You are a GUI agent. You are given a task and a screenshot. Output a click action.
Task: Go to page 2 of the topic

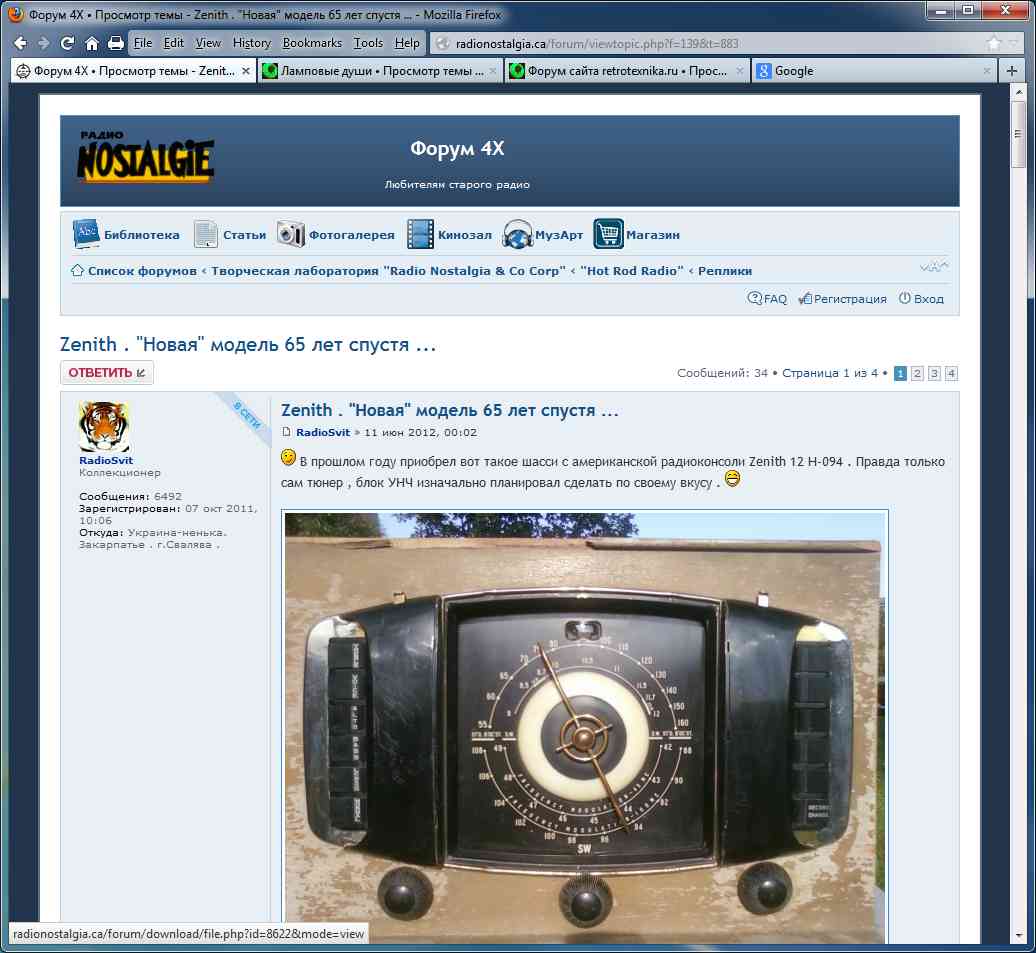click(x=917, y=373)
